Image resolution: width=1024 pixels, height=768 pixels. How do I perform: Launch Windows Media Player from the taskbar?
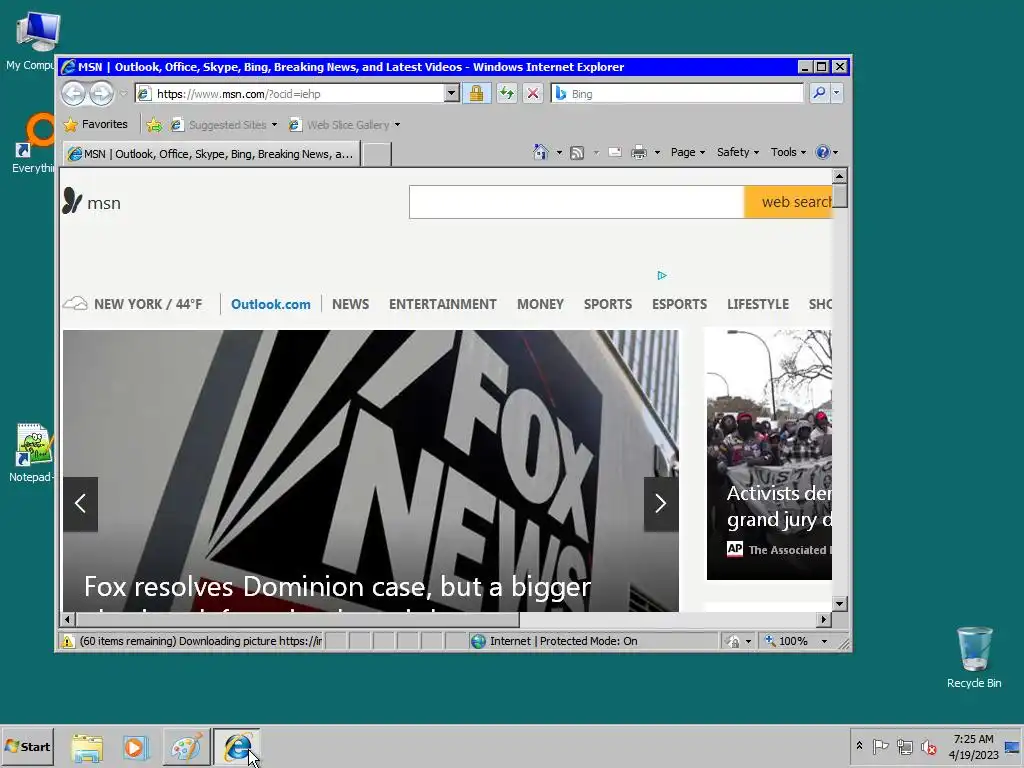coord(135,747)
